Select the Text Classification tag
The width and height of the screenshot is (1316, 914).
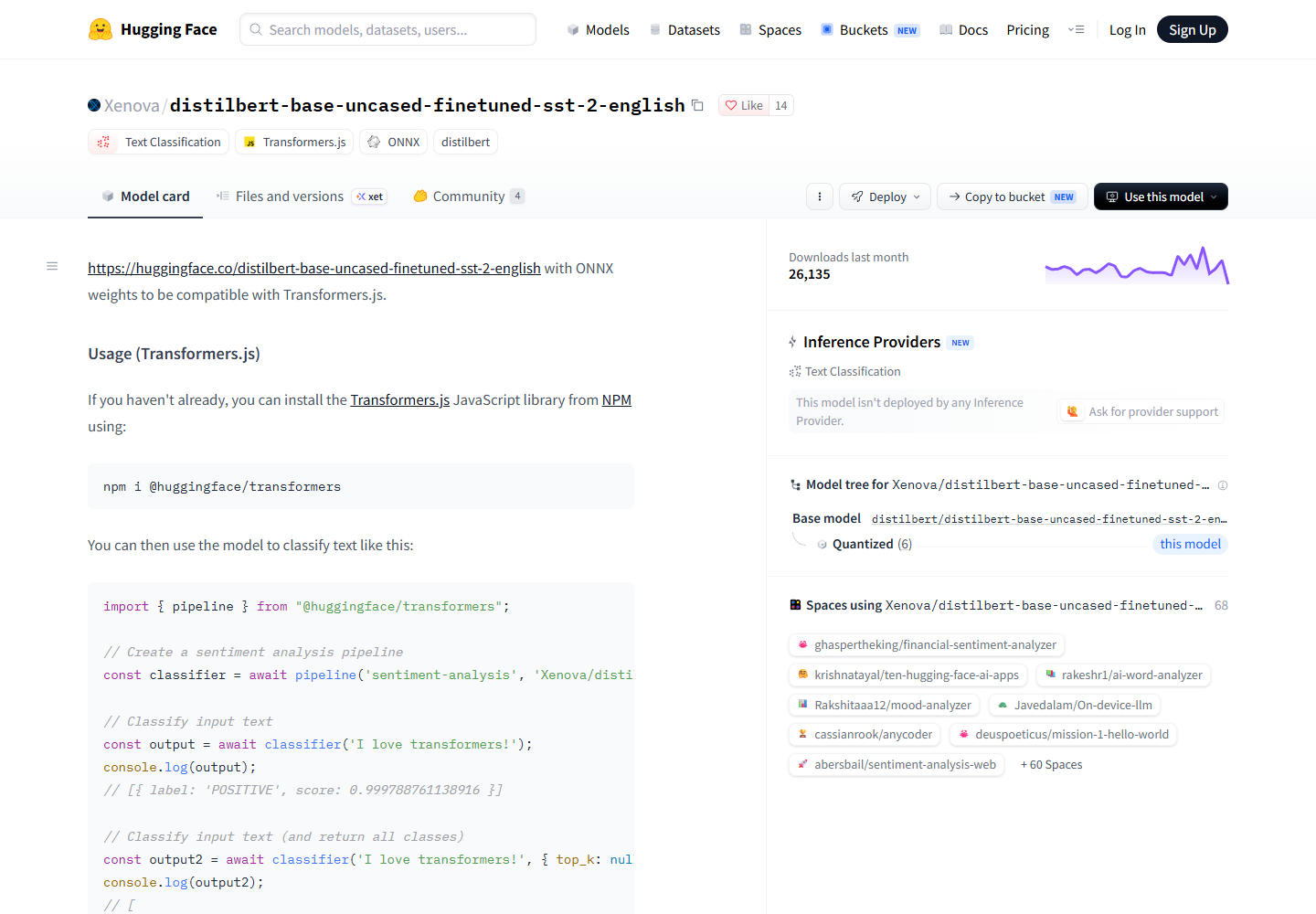click(158, 142)
